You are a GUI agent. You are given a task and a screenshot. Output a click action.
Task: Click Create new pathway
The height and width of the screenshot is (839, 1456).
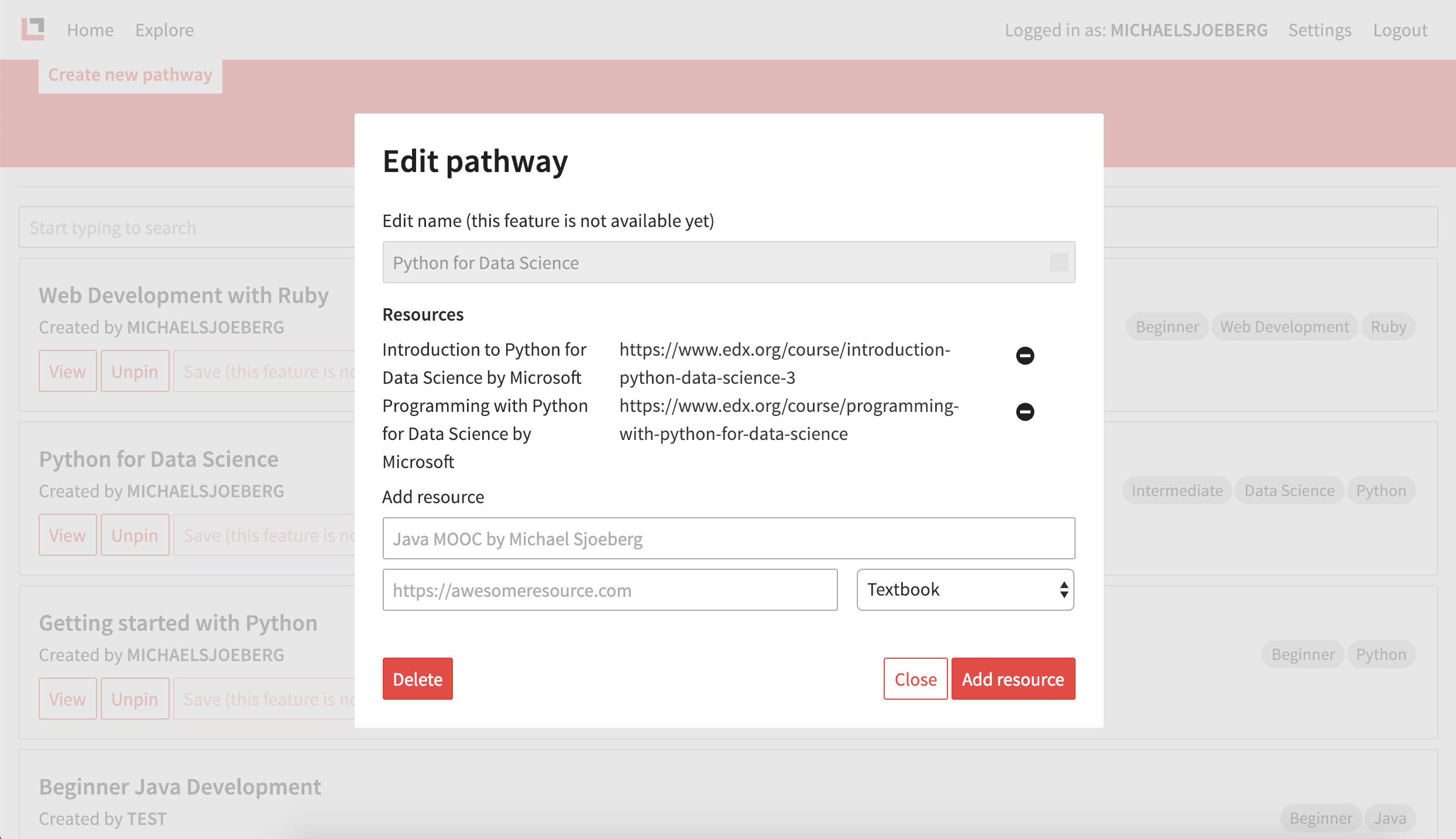coord(130,74)
